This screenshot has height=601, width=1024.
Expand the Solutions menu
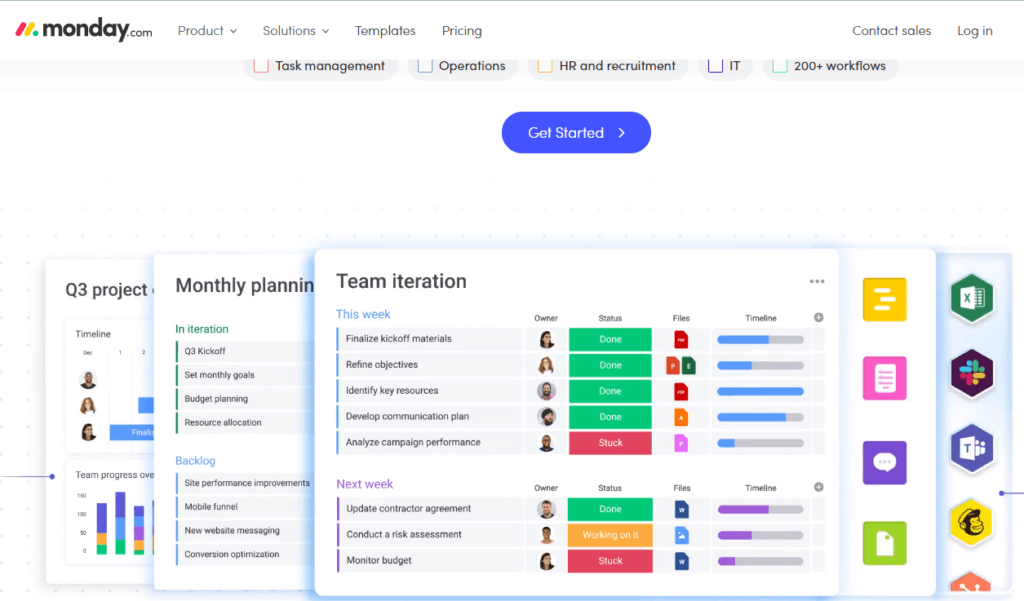(294, 31)
